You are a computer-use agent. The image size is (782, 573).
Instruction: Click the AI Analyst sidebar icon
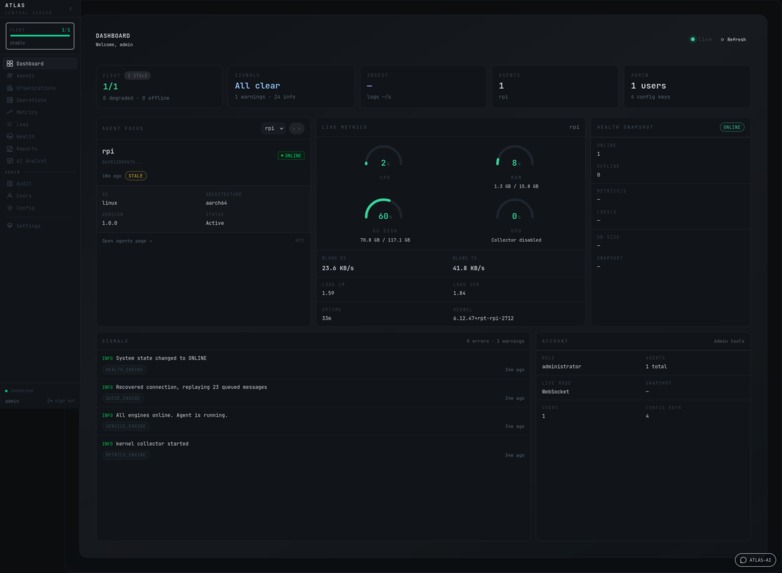coord(9,161)
